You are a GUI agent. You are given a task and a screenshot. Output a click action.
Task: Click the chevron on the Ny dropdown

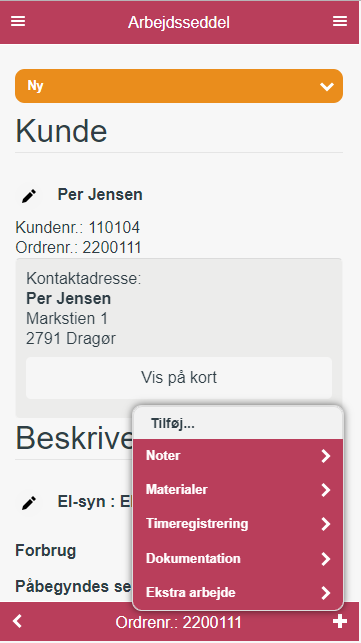(327, 87)
